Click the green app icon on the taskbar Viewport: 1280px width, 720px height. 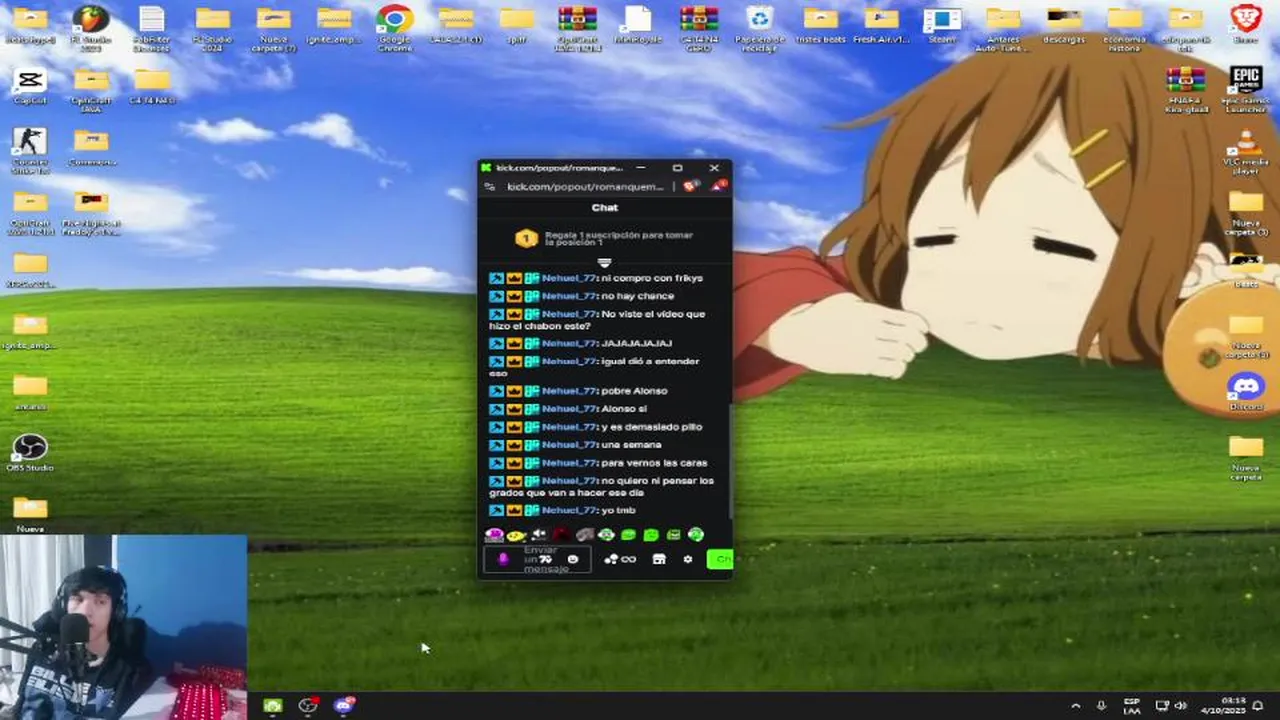[273, 706]
